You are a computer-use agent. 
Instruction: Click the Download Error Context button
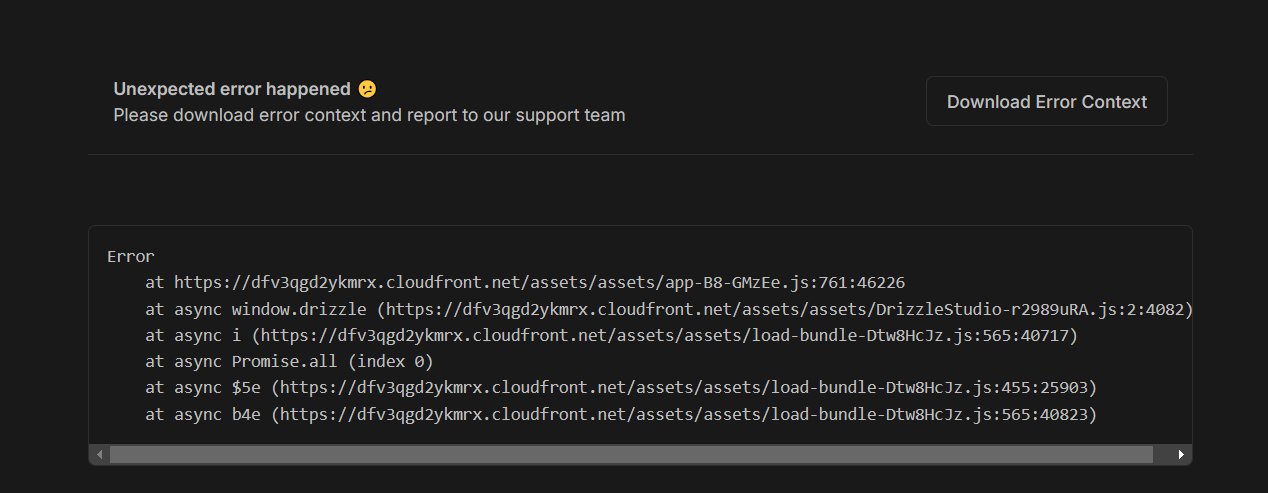click(x=1046, y=101)
